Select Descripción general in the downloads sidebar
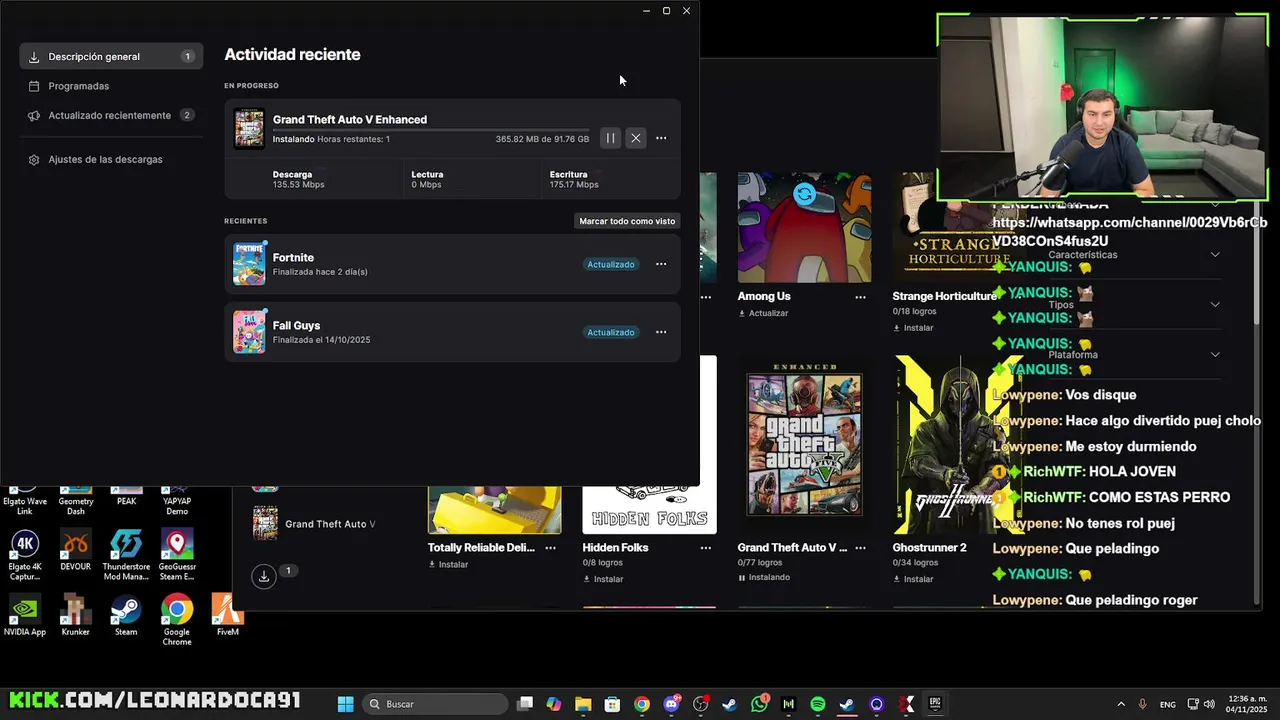 pyautogui.click(x=111, y=57)
